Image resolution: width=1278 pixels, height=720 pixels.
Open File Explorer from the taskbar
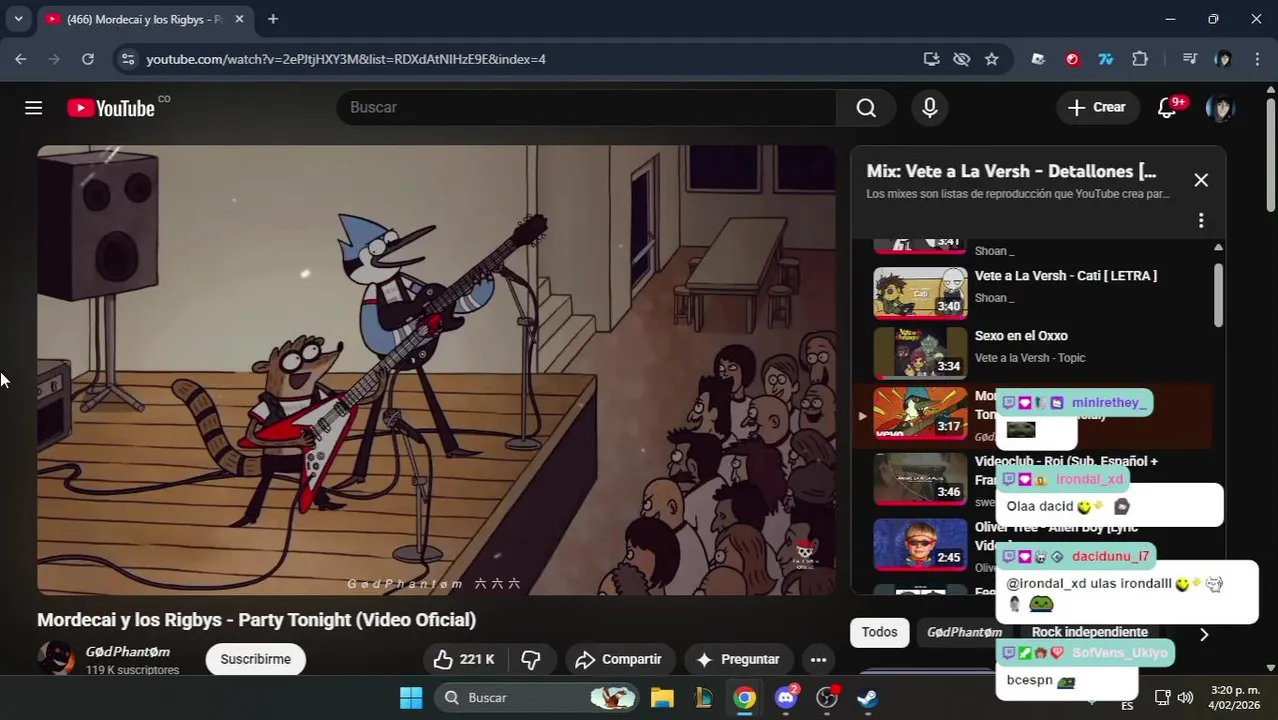662,698
